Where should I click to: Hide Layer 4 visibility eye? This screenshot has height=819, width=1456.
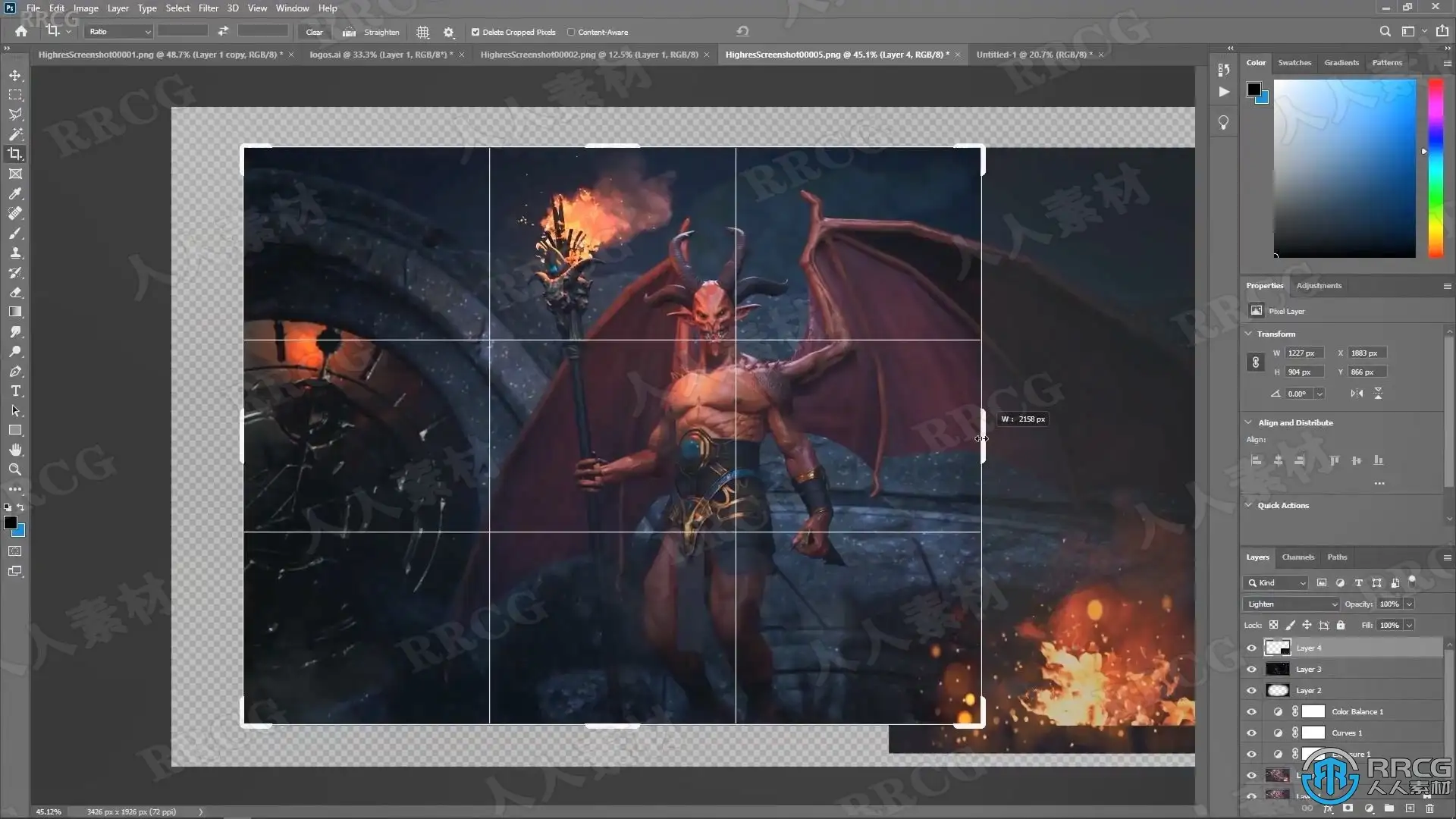1251,648
